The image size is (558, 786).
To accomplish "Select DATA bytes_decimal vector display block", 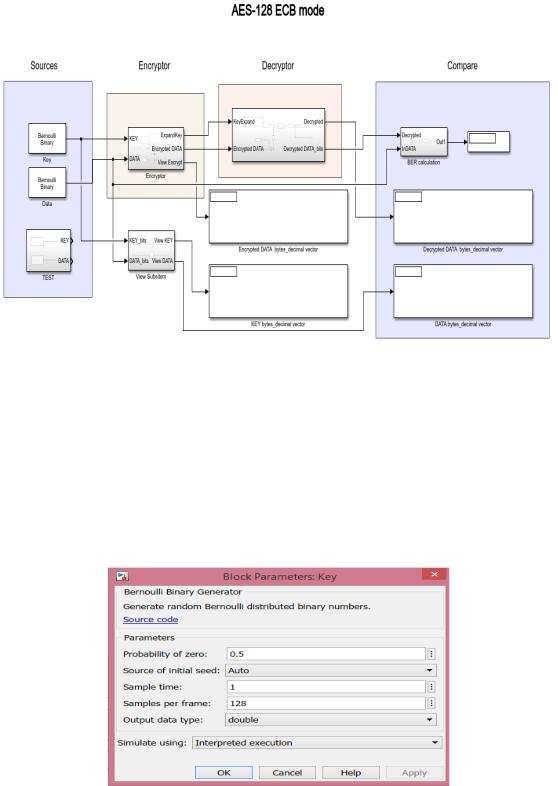I will pos(463,291).
